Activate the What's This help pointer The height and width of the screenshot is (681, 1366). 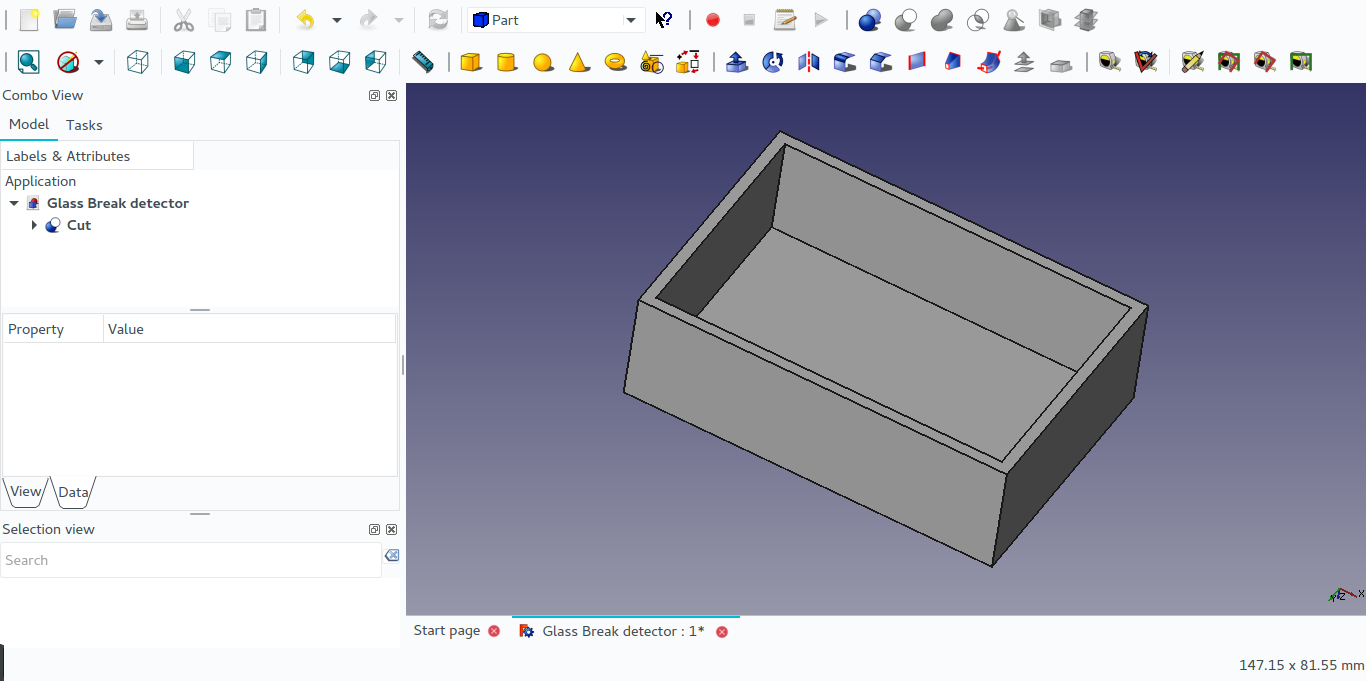point(664,20)
